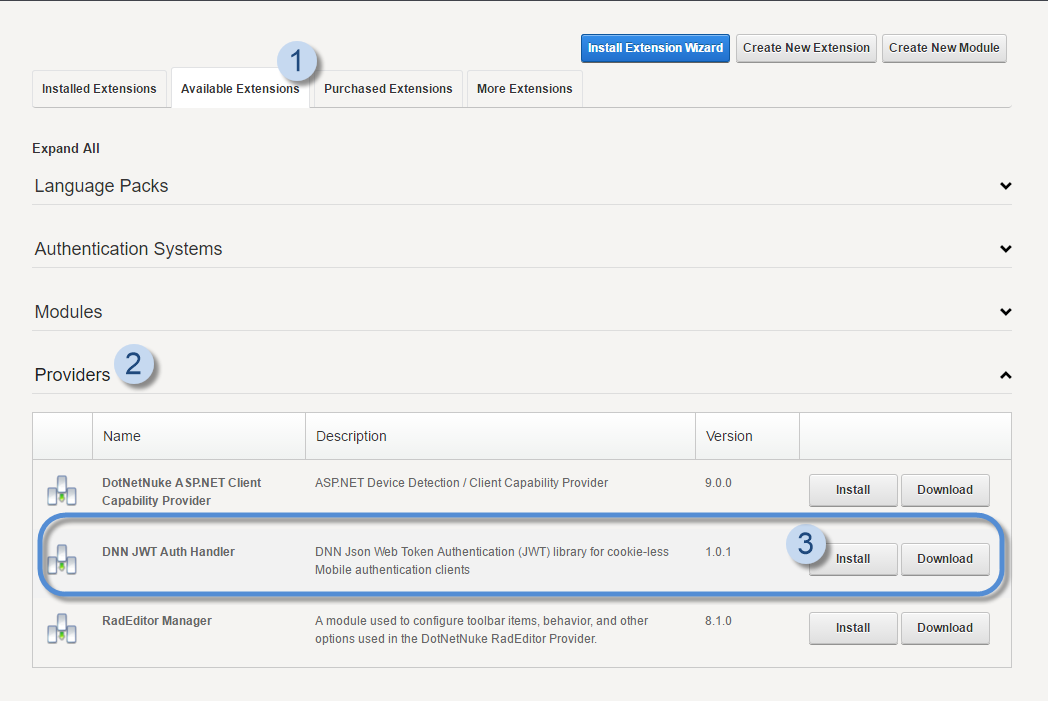This screenshot has width=1048, height=701.
Task: Click the Name column header
Action: coord(122,436)
